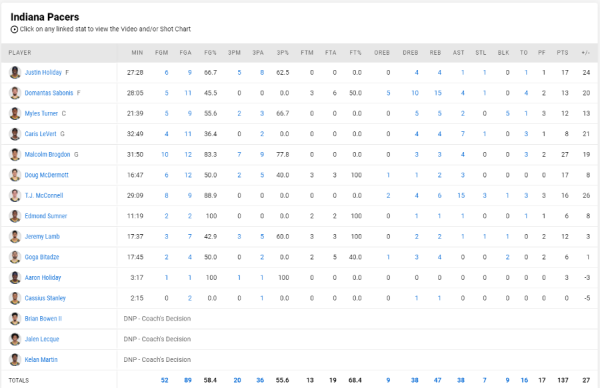View team total 38 assists

(x=461, y=380)
